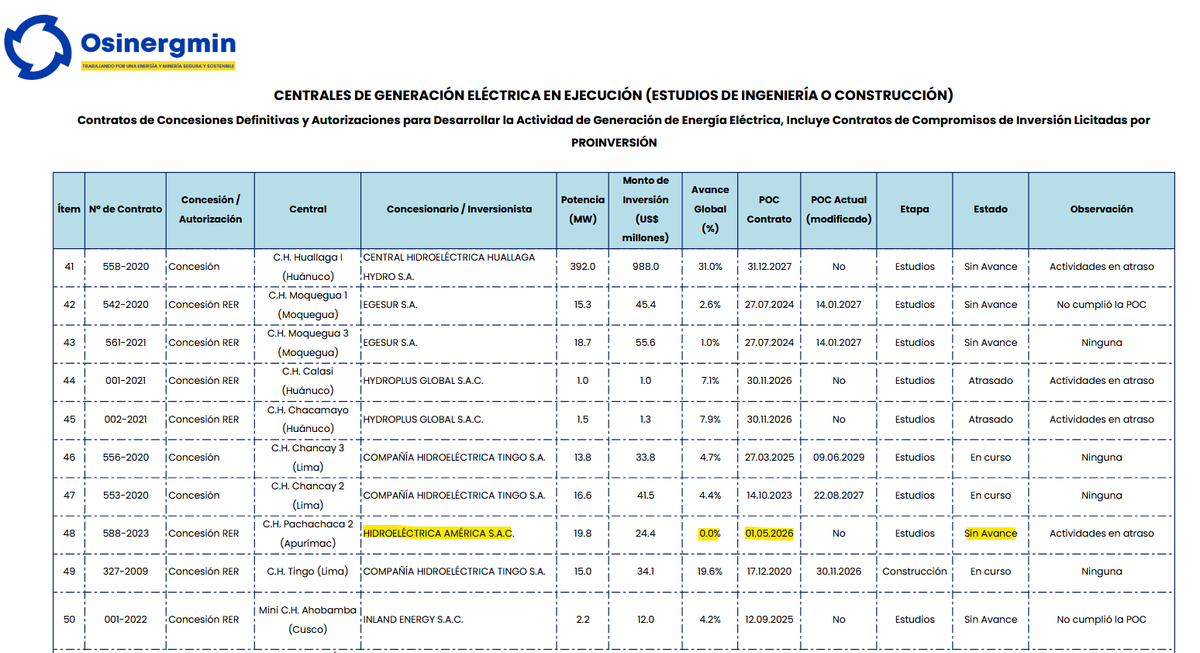1200x653 pixels.
Task: Select the item number 50 cell
Action: [69, 620]
